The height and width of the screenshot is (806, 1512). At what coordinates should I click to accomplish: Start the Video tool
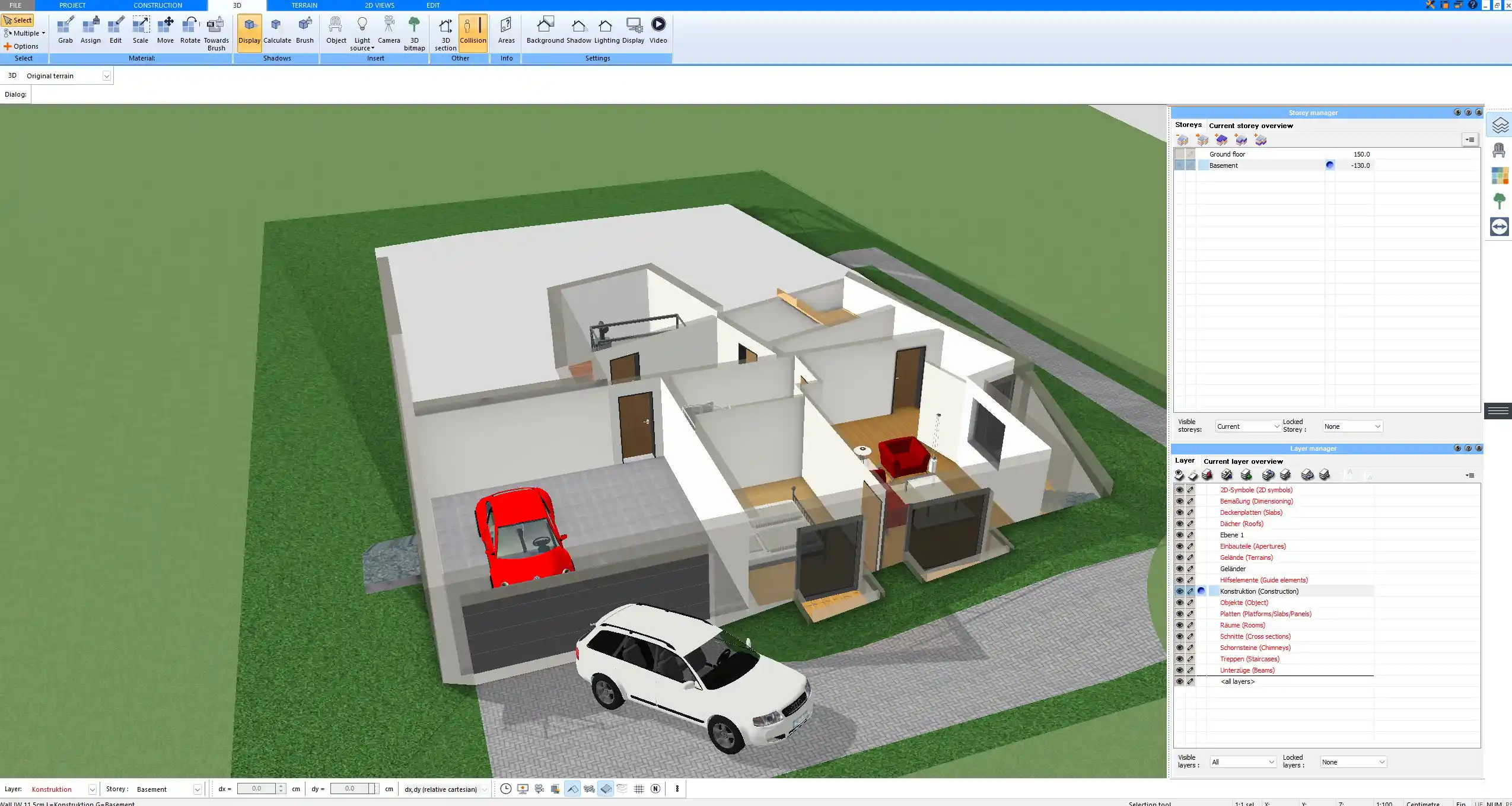(x=658, y=31)
